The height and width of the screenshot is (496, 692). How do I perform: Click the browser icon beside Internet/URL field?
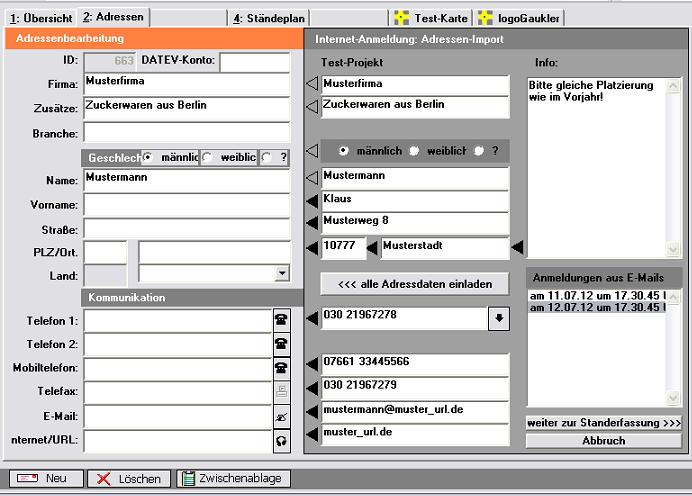[x=282, y=440]
